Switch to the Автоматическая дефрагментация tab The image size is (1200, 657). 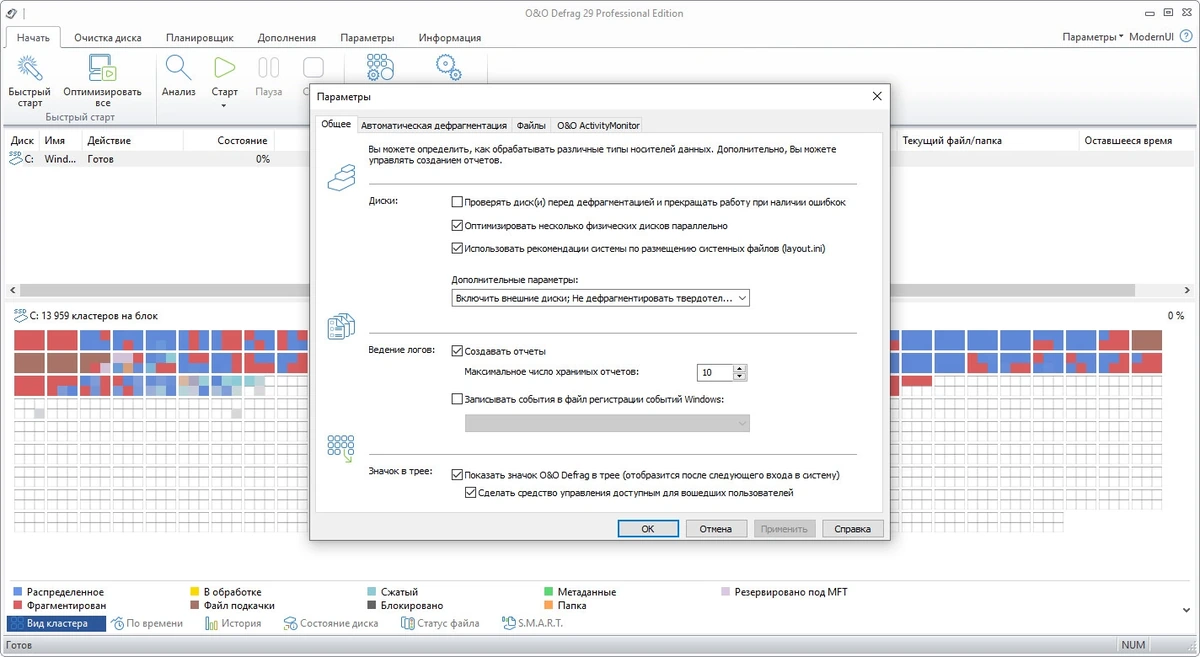(434, 126)
